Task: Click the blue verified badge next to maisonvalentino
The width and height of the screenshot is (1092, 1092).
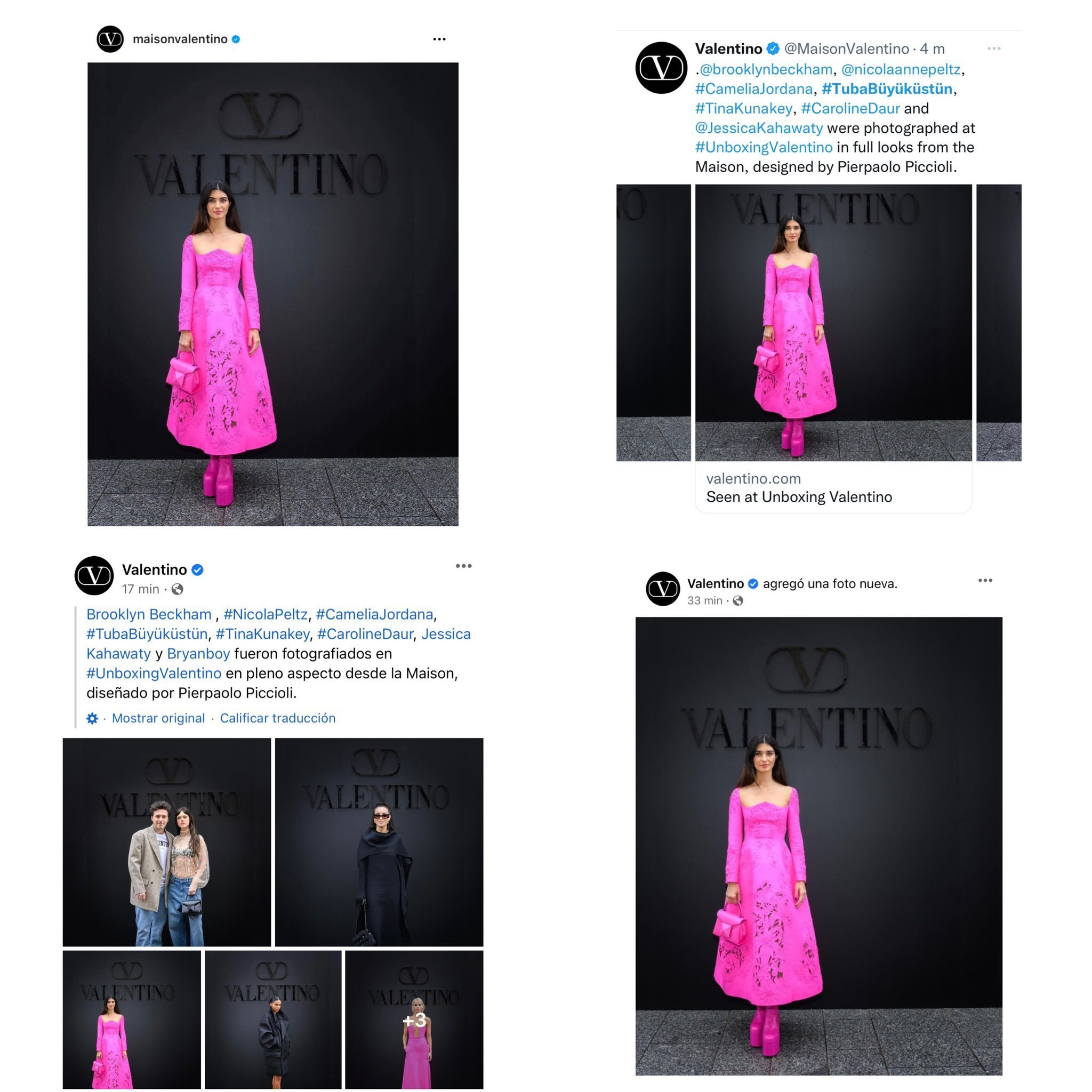Action: (236, 39)
